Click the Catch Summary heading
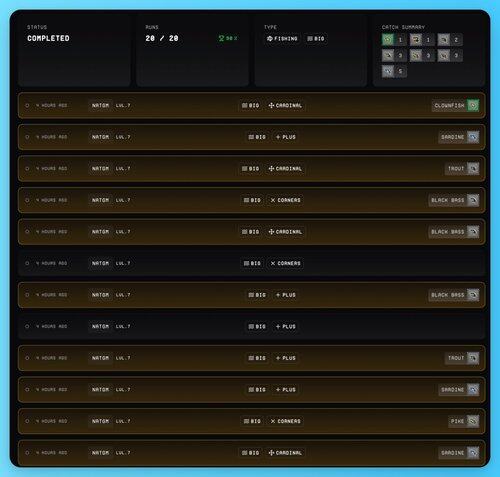500x477 pixels. (403, 27)
